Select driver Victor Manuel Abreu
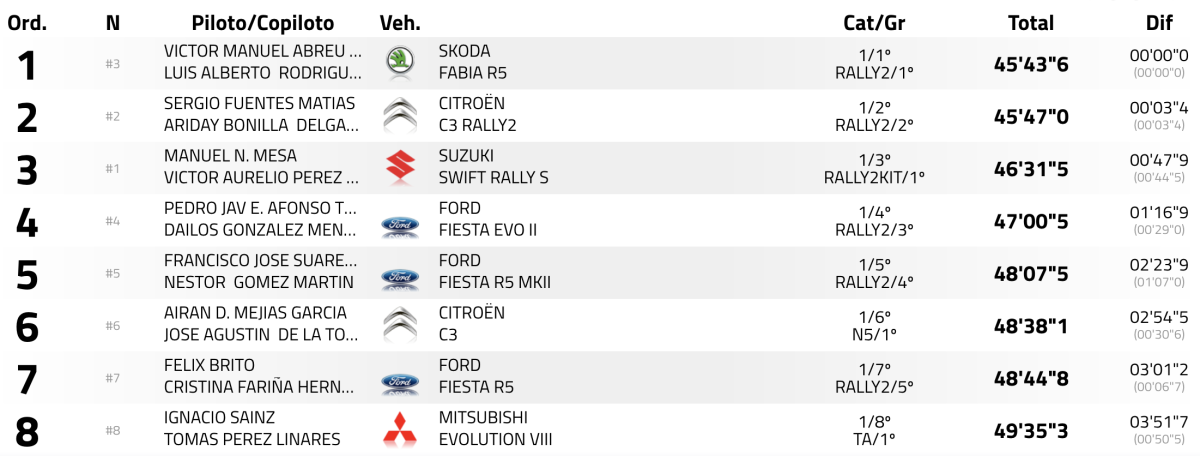This screenshot has width=1200, height=456. (263, 51)
